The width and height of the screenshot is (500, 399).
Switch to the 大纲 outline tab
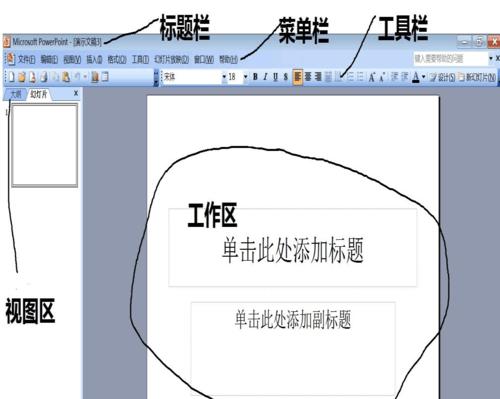pyautogui.click(x=16, y=94)
